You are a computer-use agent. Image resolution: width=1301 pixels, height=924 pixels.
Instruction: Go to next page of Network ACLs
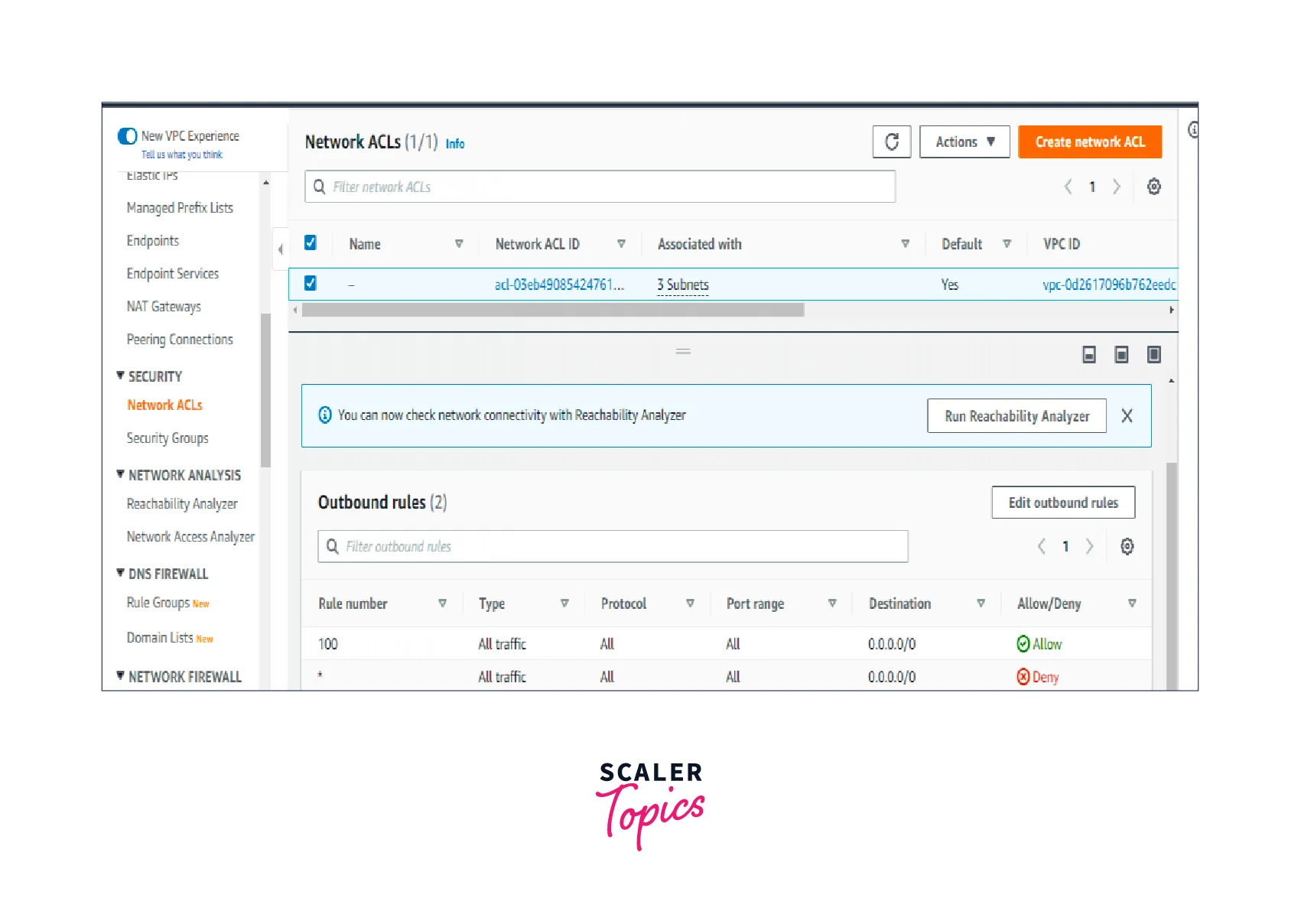1117,187
